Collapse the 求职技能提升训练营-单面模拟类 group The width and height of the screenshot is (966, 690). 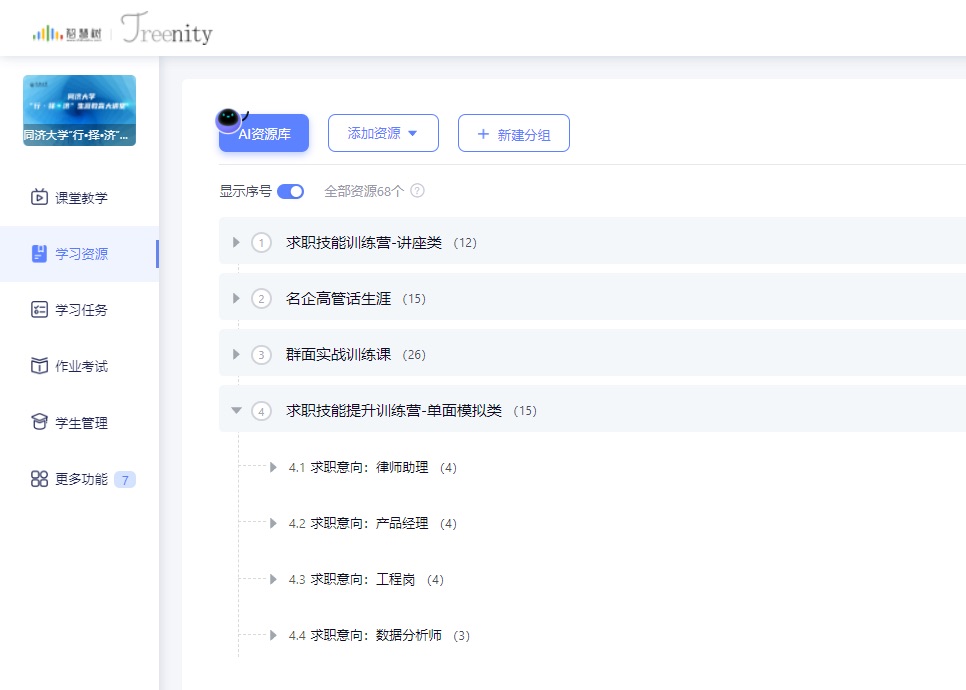236,410
